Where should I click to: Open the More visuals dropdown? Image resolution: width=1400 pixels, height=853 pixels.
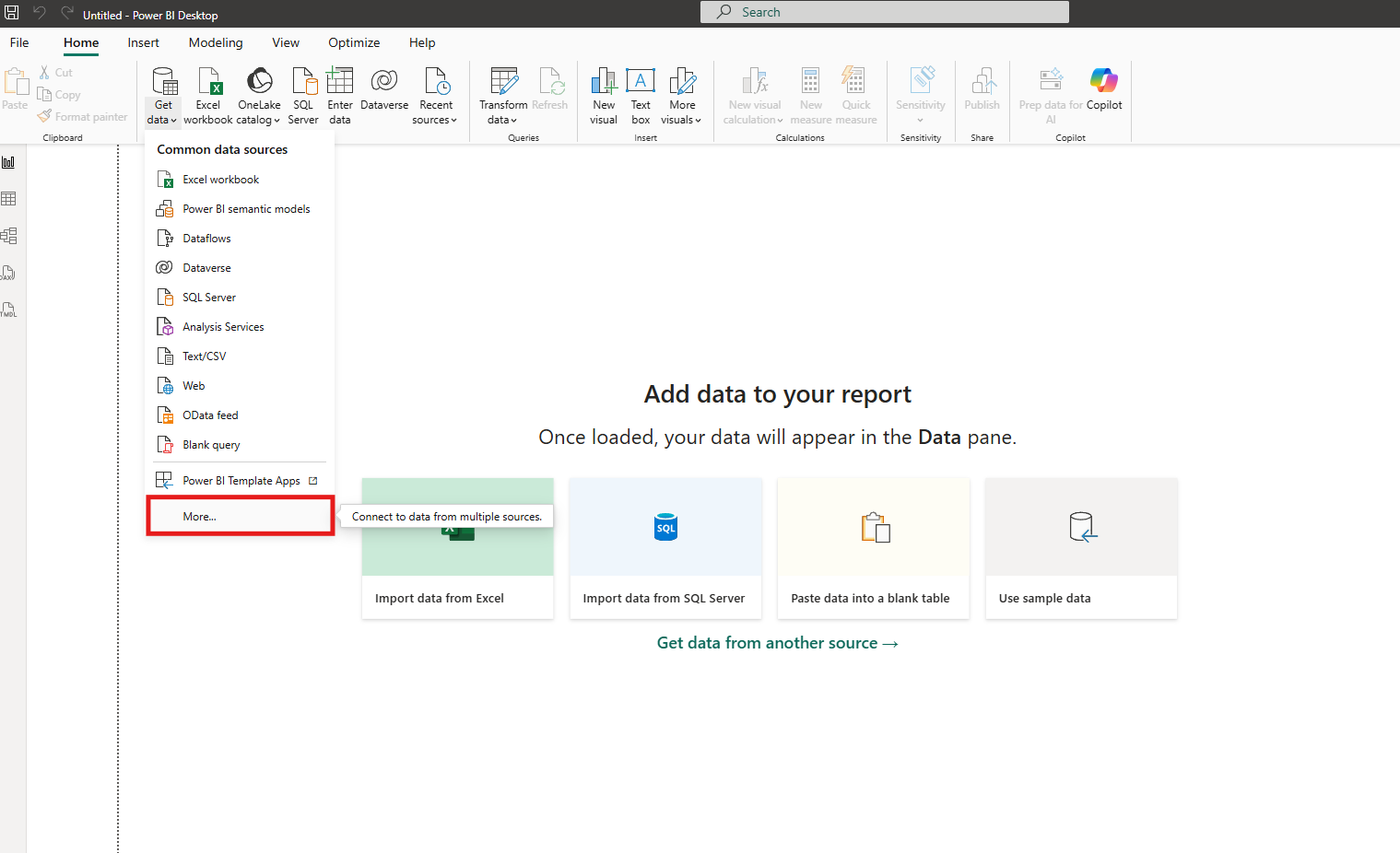[x=681, y=120]
